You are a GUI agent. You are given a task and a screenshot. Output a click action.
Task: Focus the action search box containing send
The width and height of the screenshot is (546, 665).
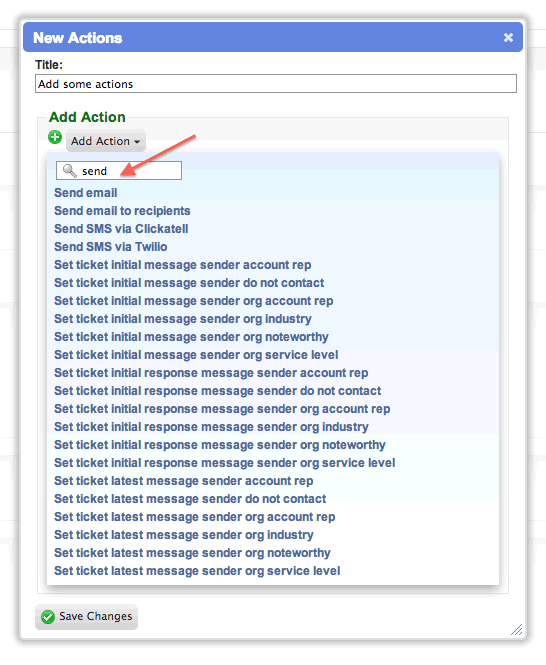pos(119,170)
